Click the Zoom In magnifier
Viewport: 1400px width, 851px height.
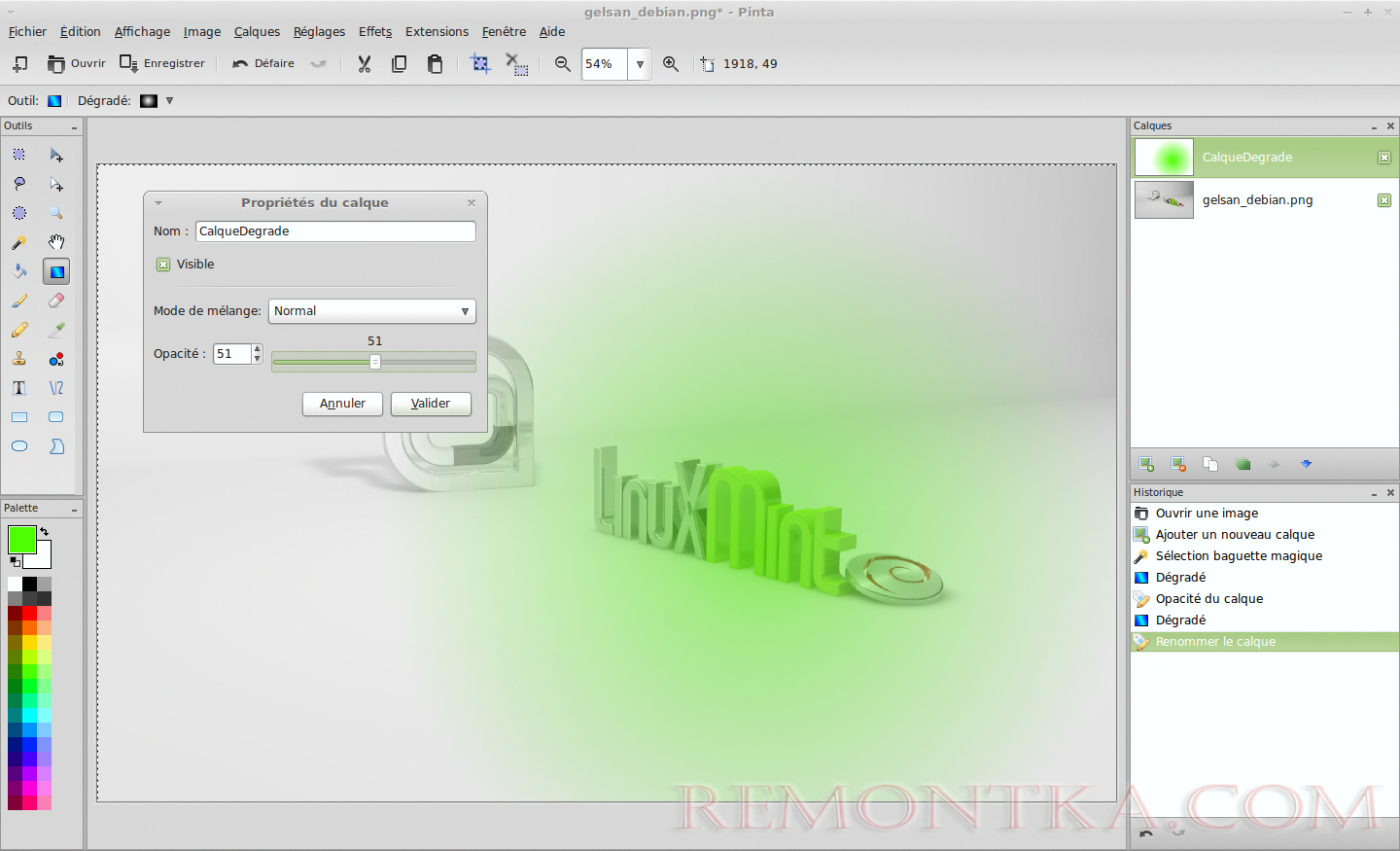(x=671, y=64)
